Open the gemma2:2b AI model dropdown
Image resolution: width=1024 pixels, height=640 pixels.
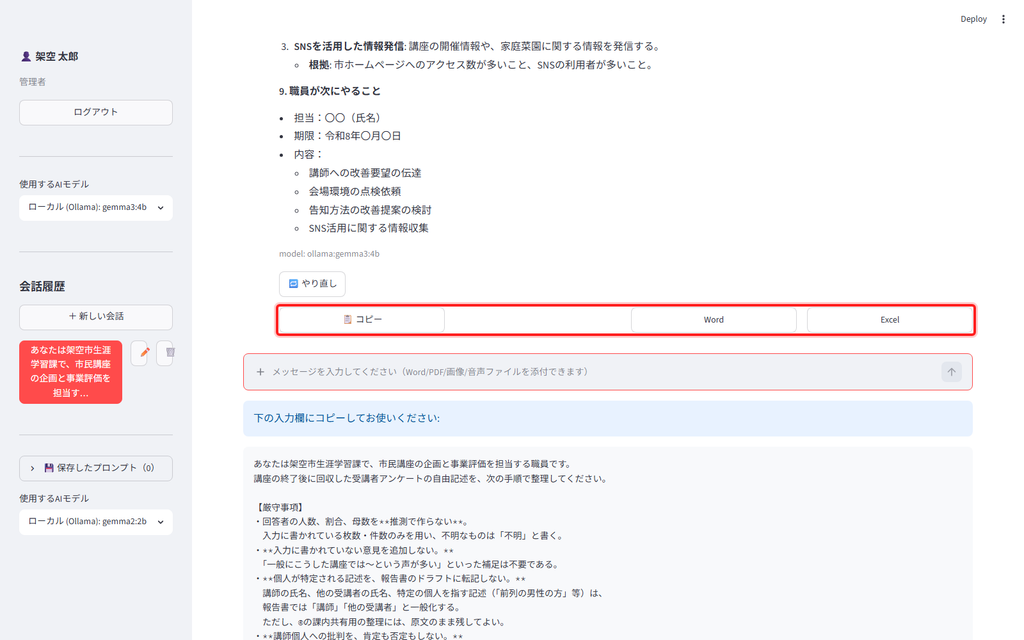tap(96, 522)
